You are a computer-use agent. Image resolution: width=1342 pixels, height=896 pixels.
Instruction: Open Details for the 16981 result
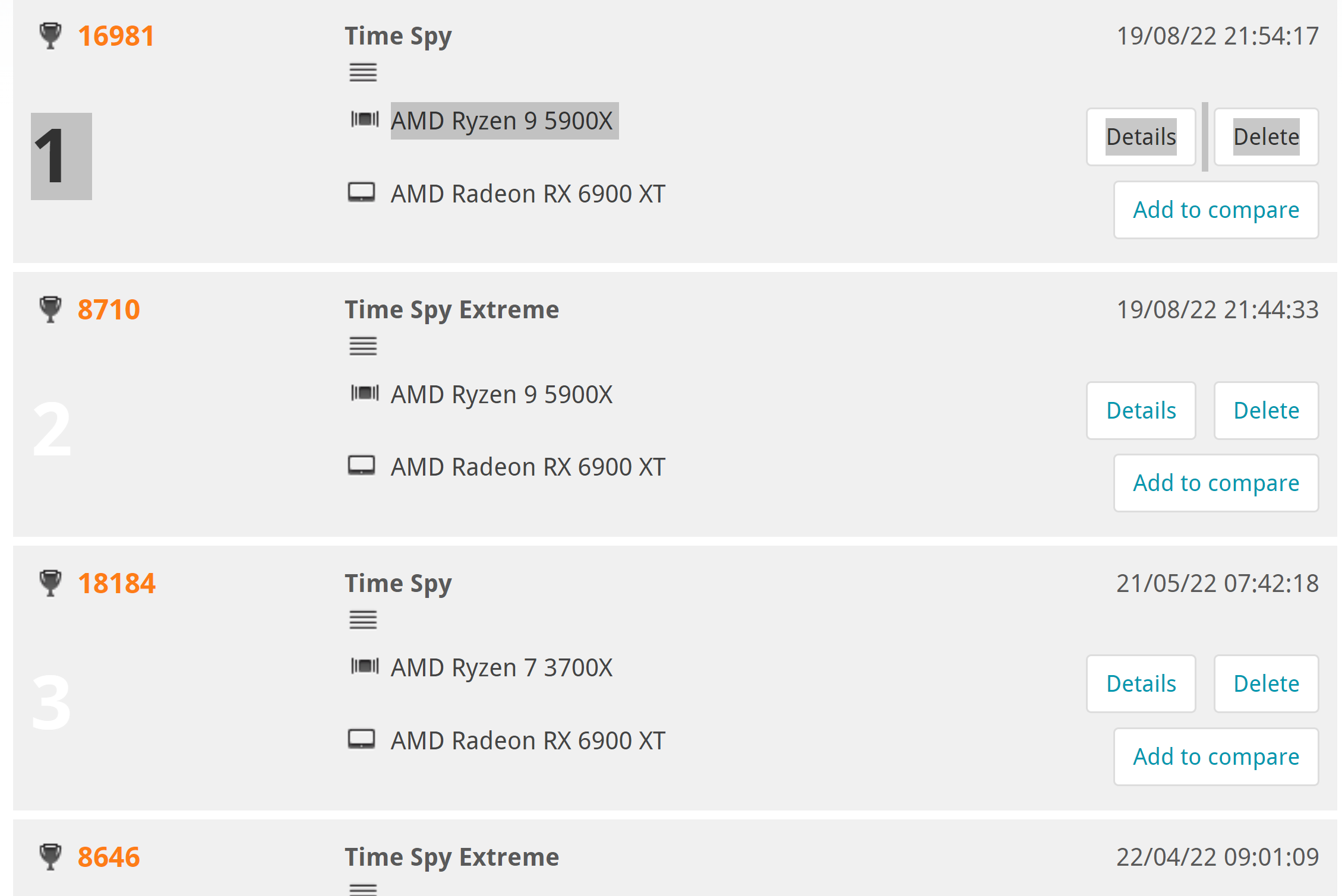click(x=1141, y=137)
